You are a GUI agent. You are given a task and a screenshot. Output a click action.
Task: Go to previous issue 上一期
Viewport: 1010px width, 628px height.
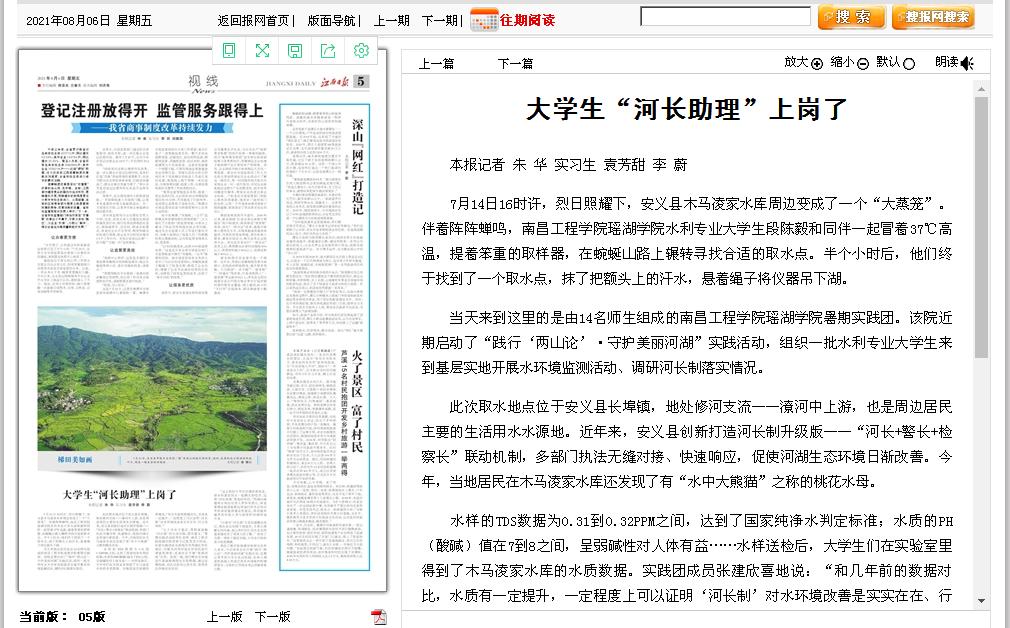(x=391, y=20)
